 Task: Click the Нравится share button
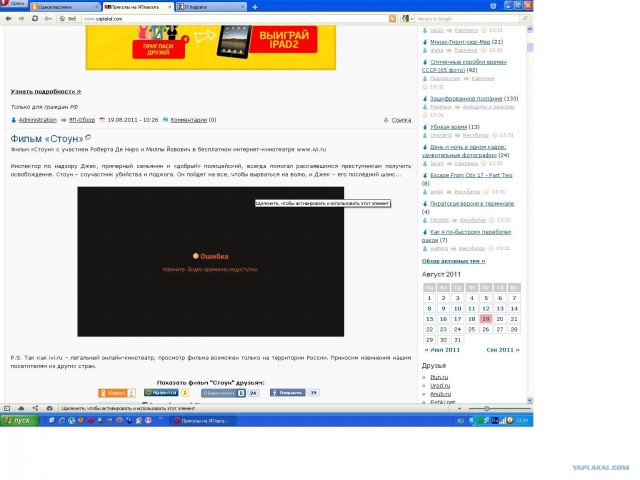click(161, 392)
